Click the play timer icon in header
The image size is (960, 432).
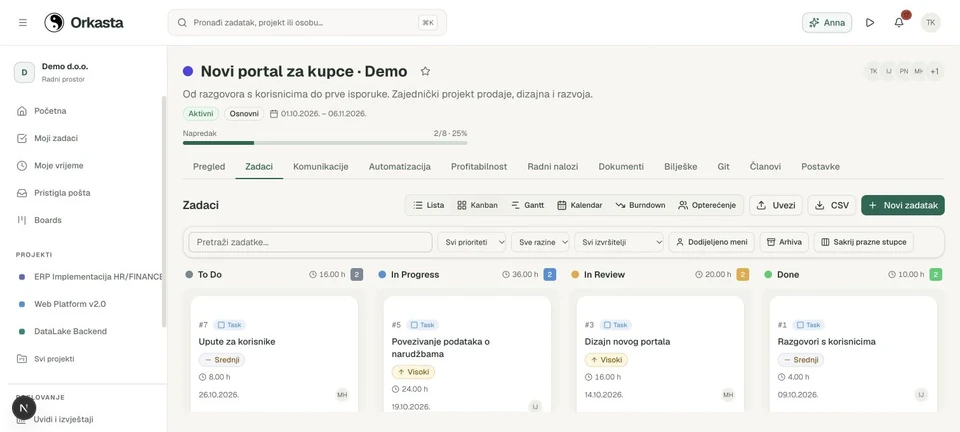point(869,23)
